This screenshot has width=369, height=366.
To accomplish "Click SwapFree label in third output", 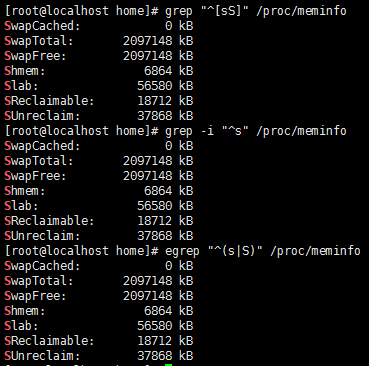I will [x=35, y=296].
